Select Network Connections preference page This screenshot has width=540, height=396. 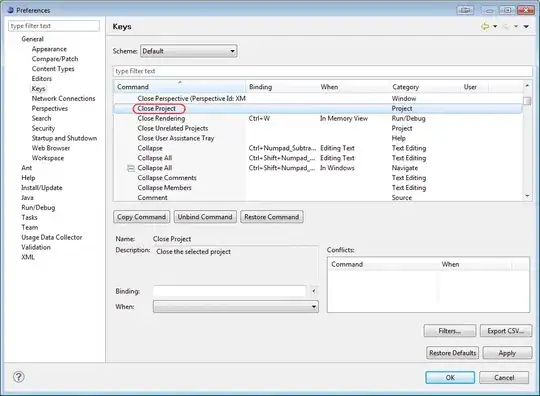click(63, 98)
